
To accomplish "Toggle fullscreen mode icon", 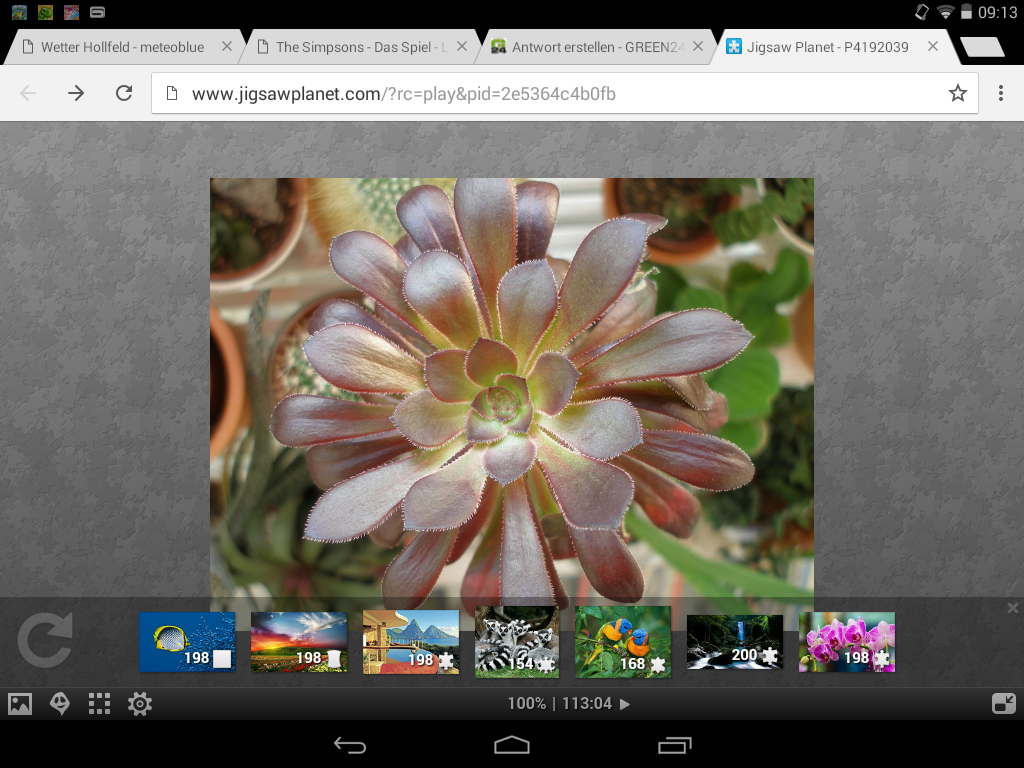I will 1003,704.
